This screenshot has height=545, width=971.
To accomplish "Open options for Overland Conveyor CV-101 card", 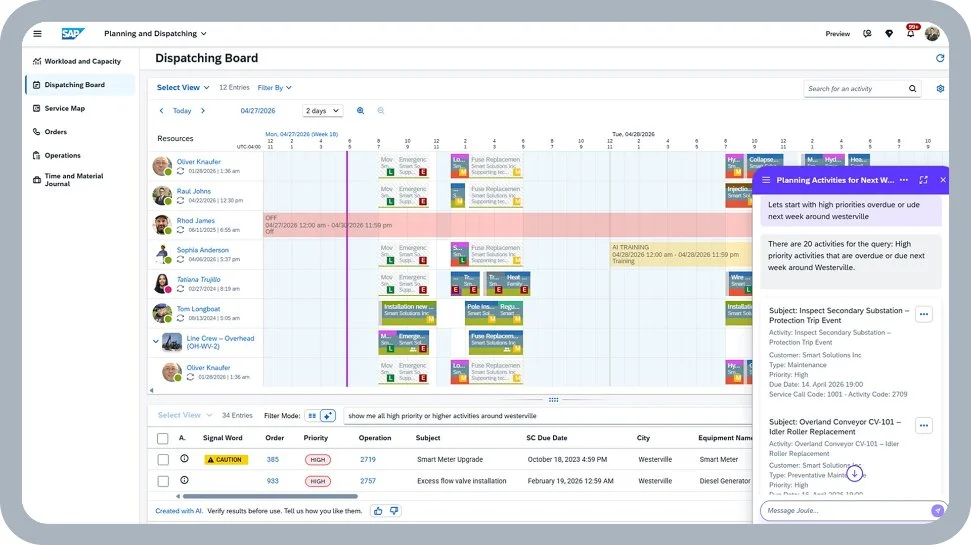I will pyautogui.click(x=923, y=426).
